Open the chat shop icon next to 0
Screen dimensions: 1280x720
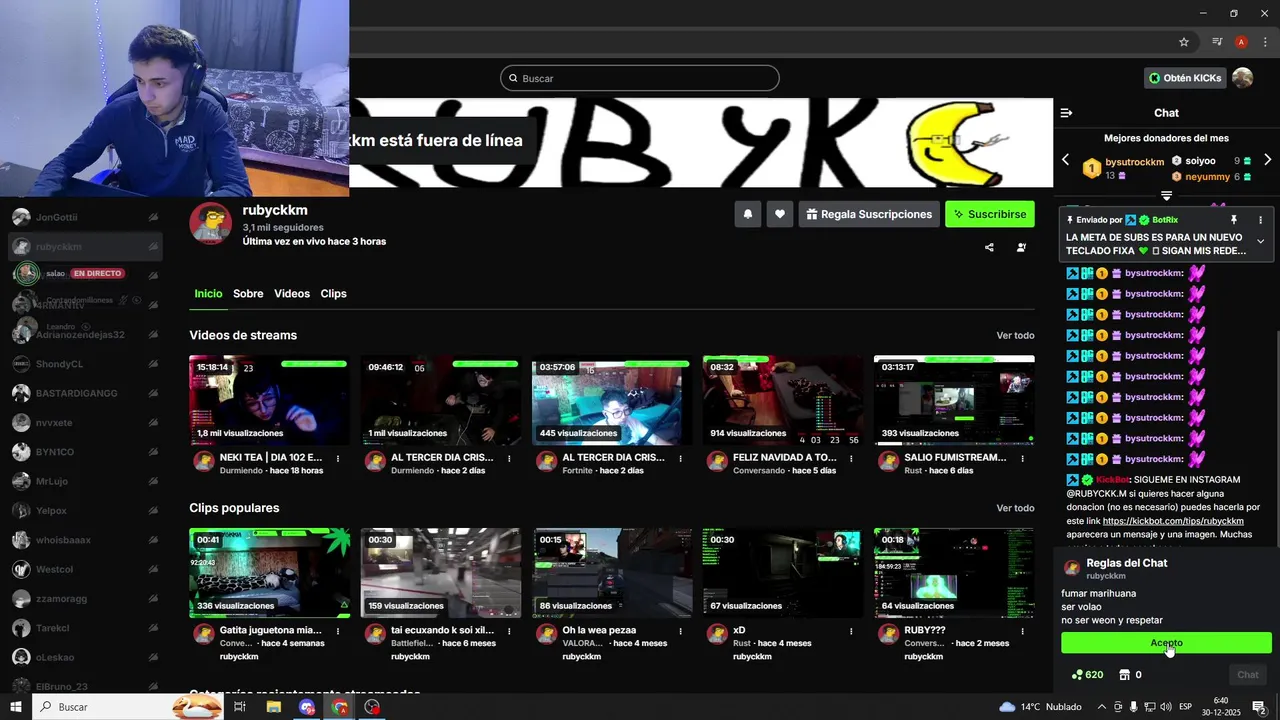(1124, 675)
